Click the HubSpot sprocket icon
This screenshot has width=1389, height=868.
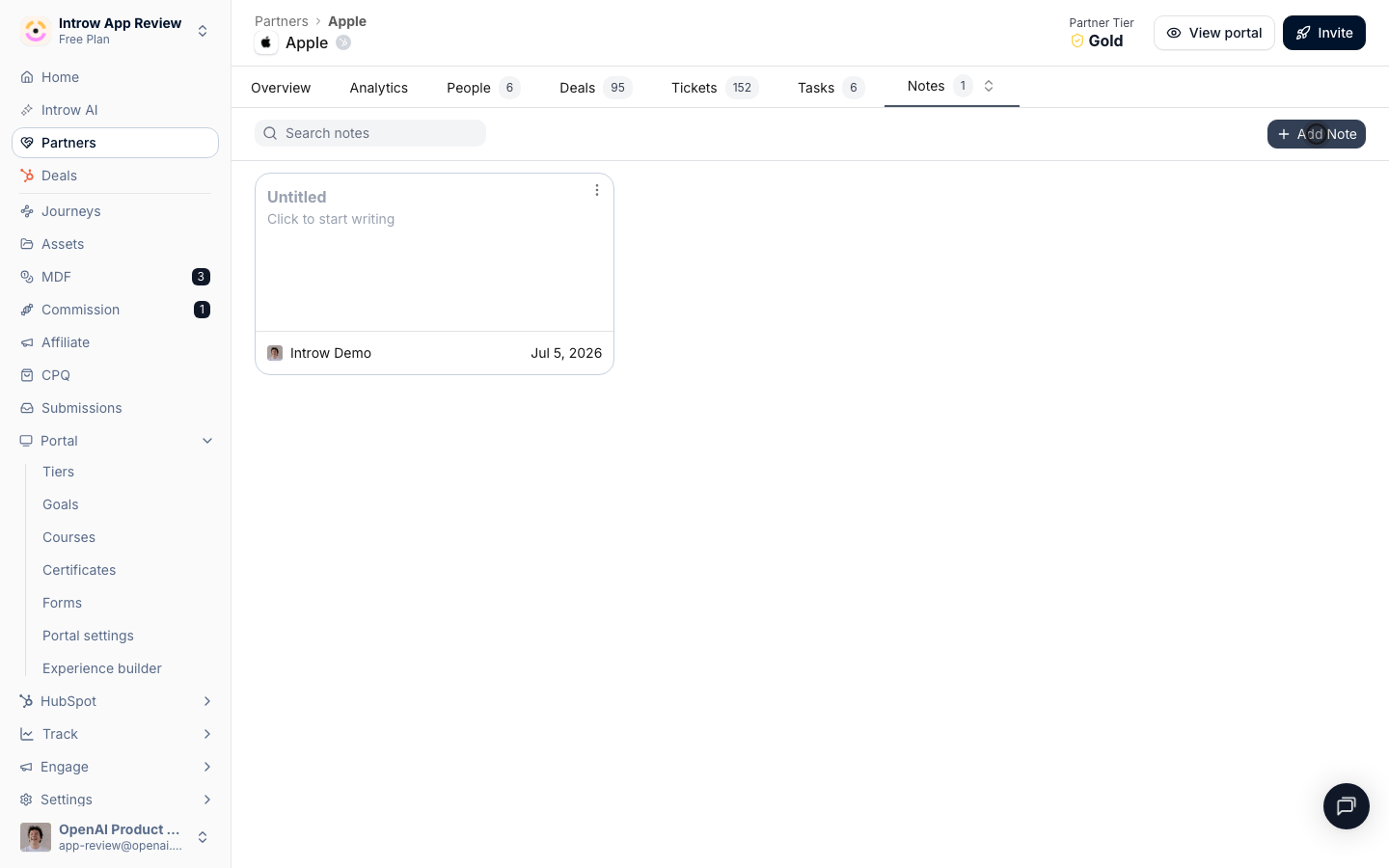[26, 701]
